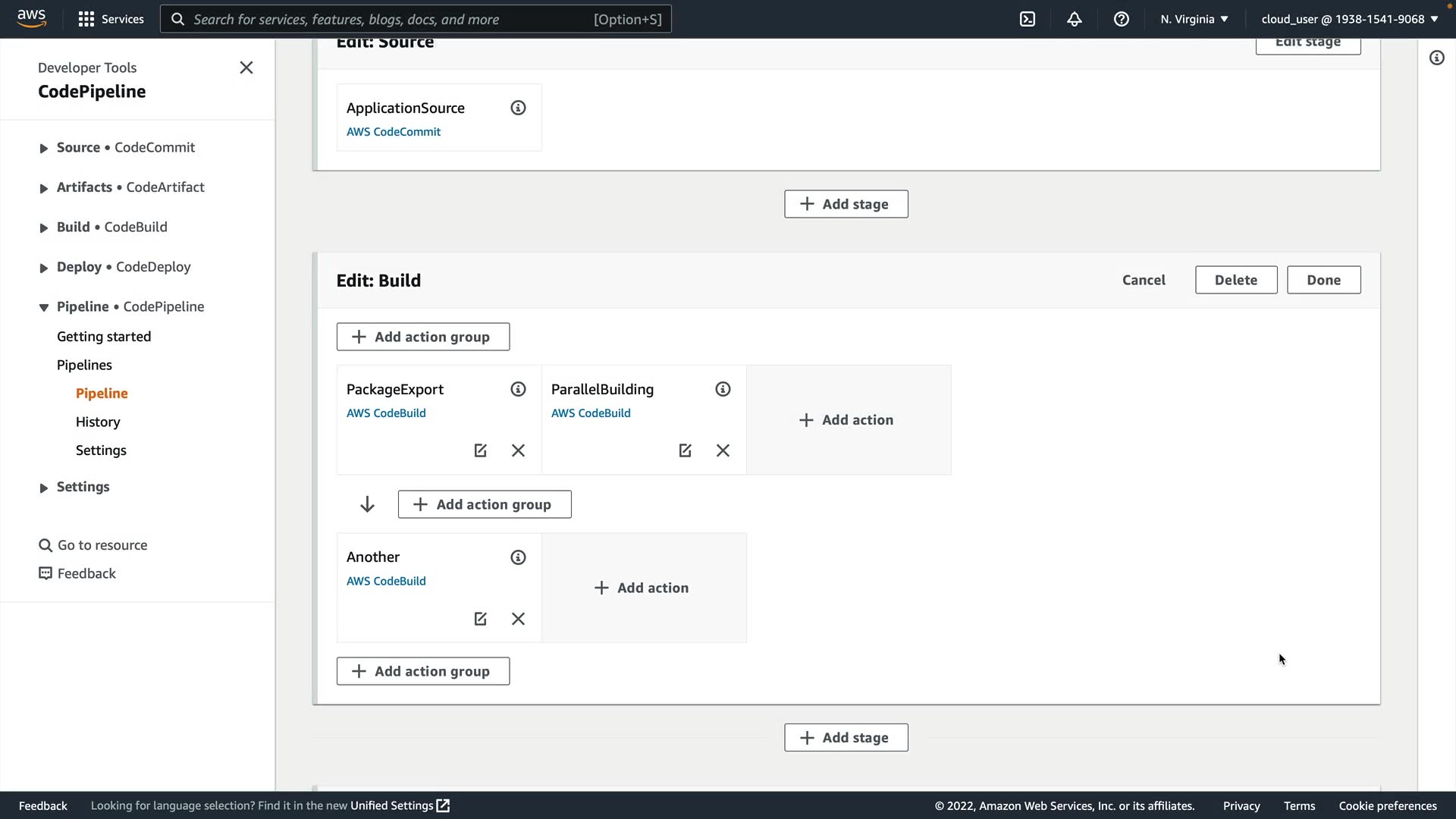
Task: Open the Services menu
Action: click(111, 19)
